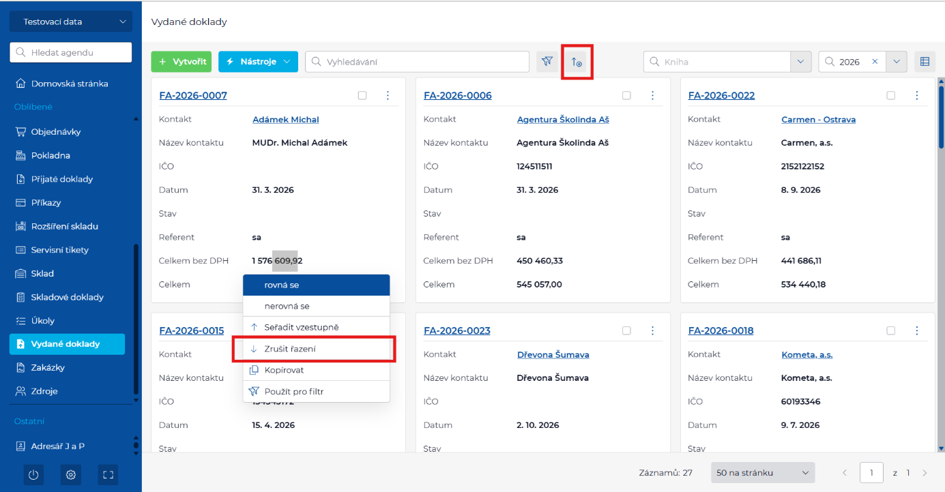Change the 50 na stránku page size

(x=763, y=473)
